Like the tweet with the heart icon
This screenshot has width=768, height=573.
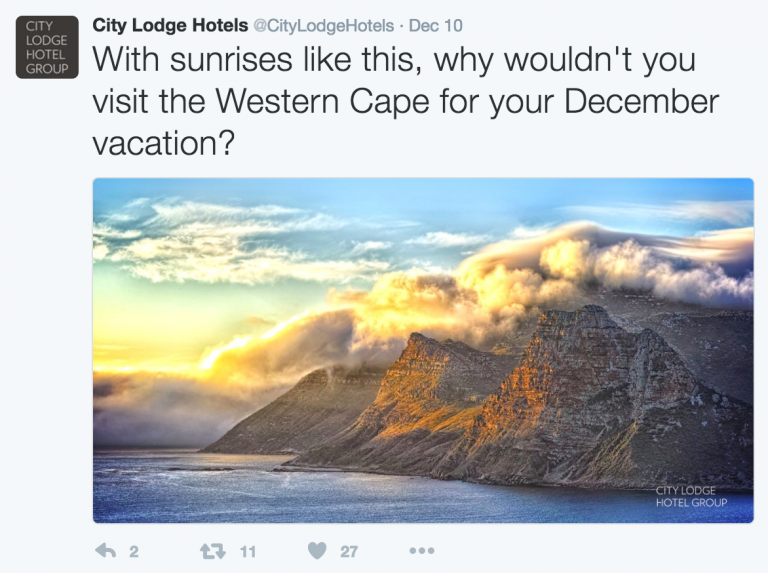coord(317,550)
